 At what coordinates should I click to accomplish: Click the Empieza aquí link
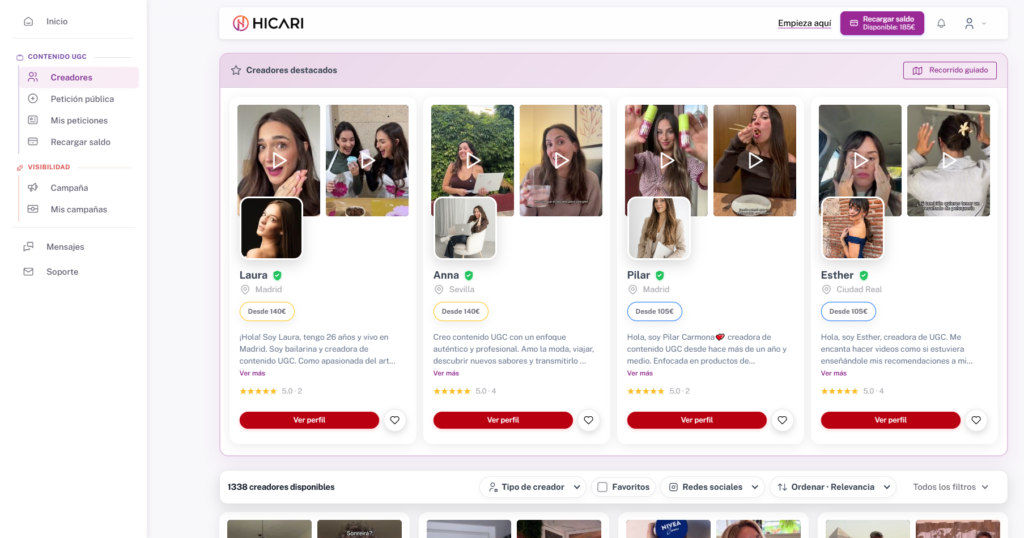pyautogui.click(x=804, y=23)
